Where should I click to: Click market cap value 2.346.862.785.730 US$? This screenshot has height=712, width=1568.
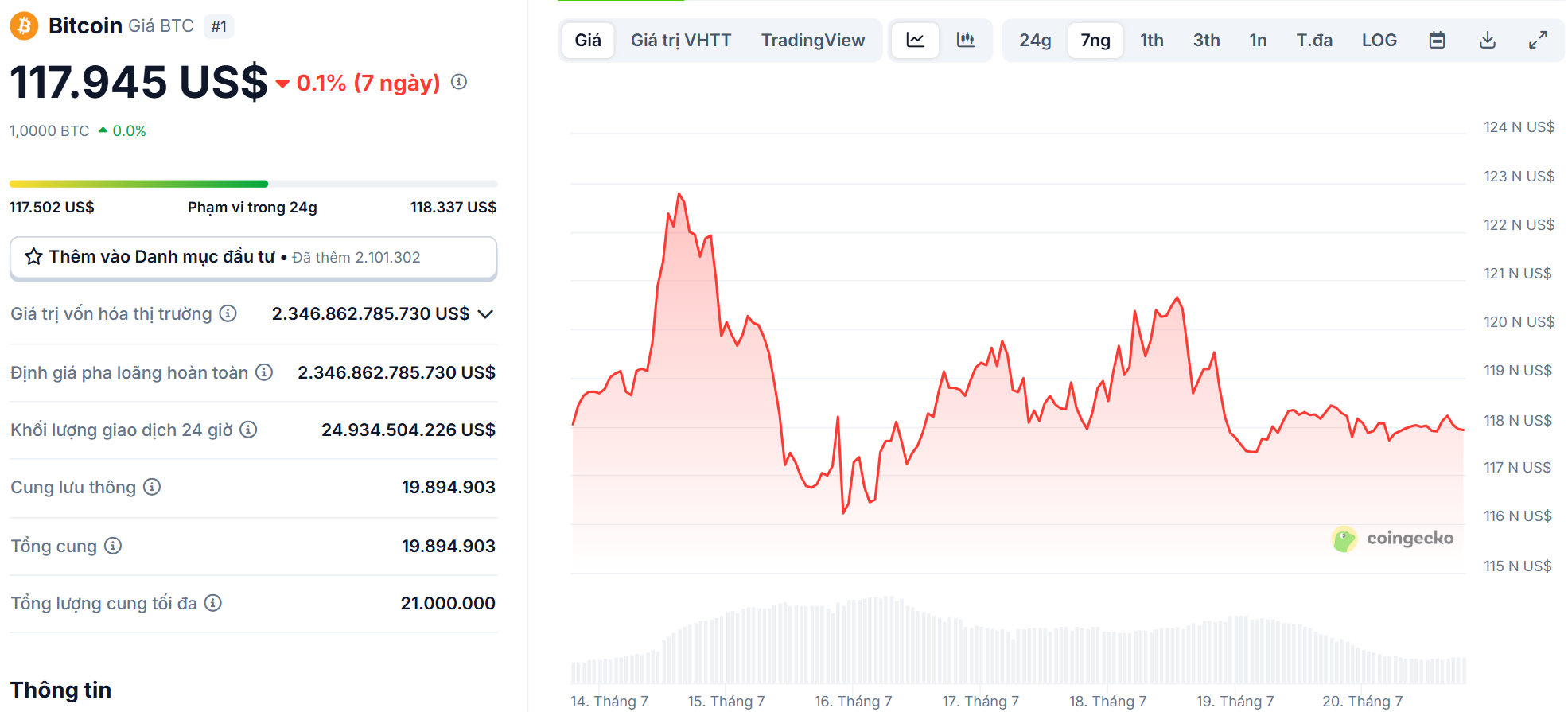point(371,313)
